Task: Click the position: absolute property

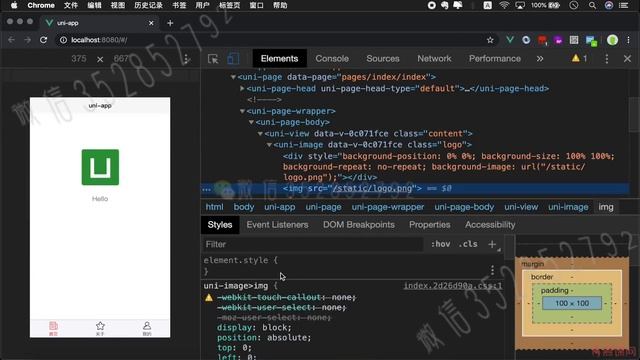Action: pyautogui.click(x=264, y=338)
